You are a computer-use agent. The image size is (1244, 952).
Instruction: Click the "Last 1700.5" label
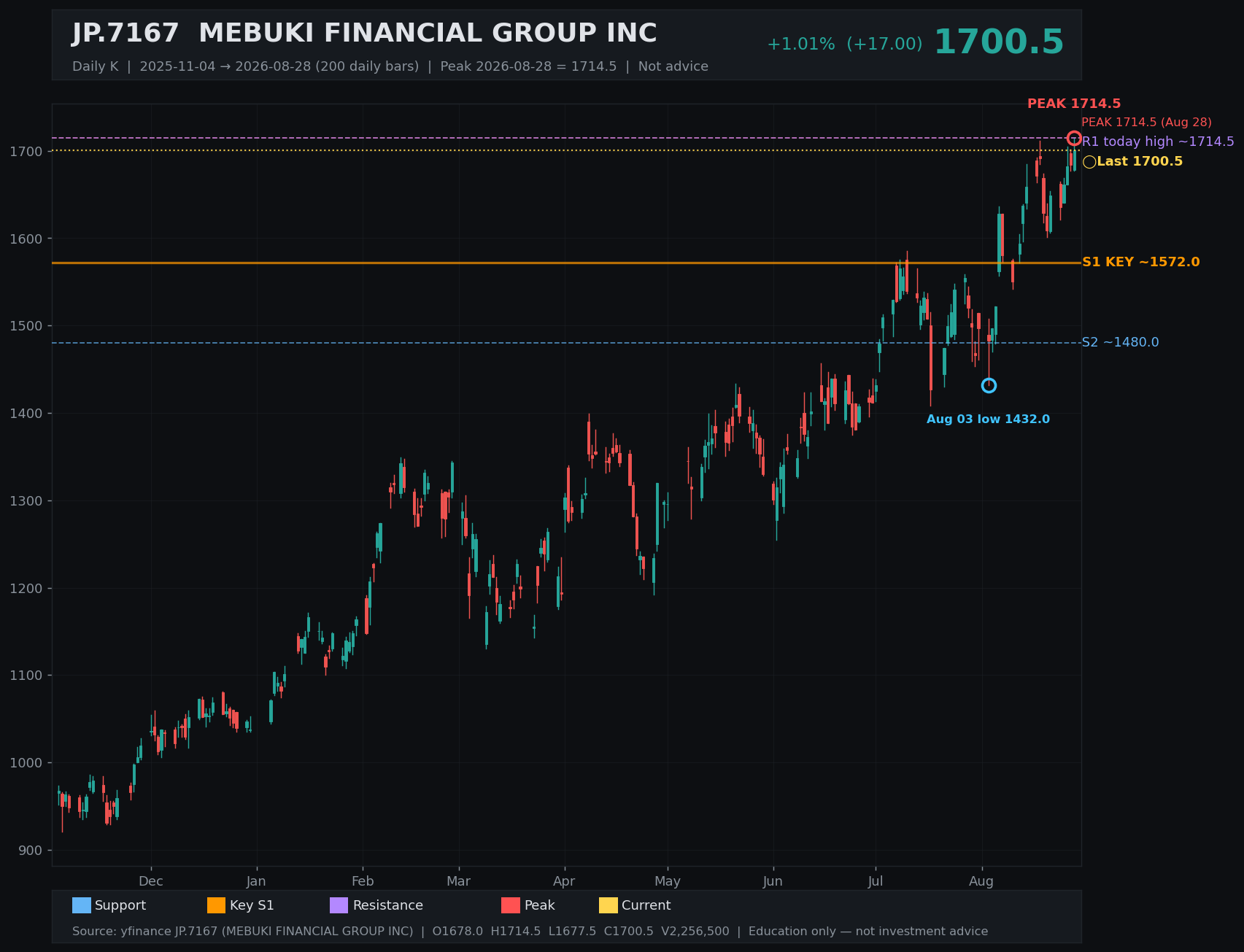pyautogui.click(x=1140, y=162)
